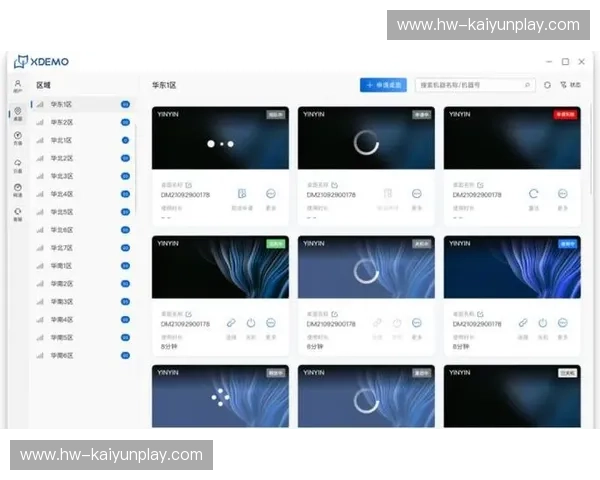The width and height of the screenshot is (600, 480).
Task: Click the blue count badge beside 华北1区
Action: tap(125, 140)
